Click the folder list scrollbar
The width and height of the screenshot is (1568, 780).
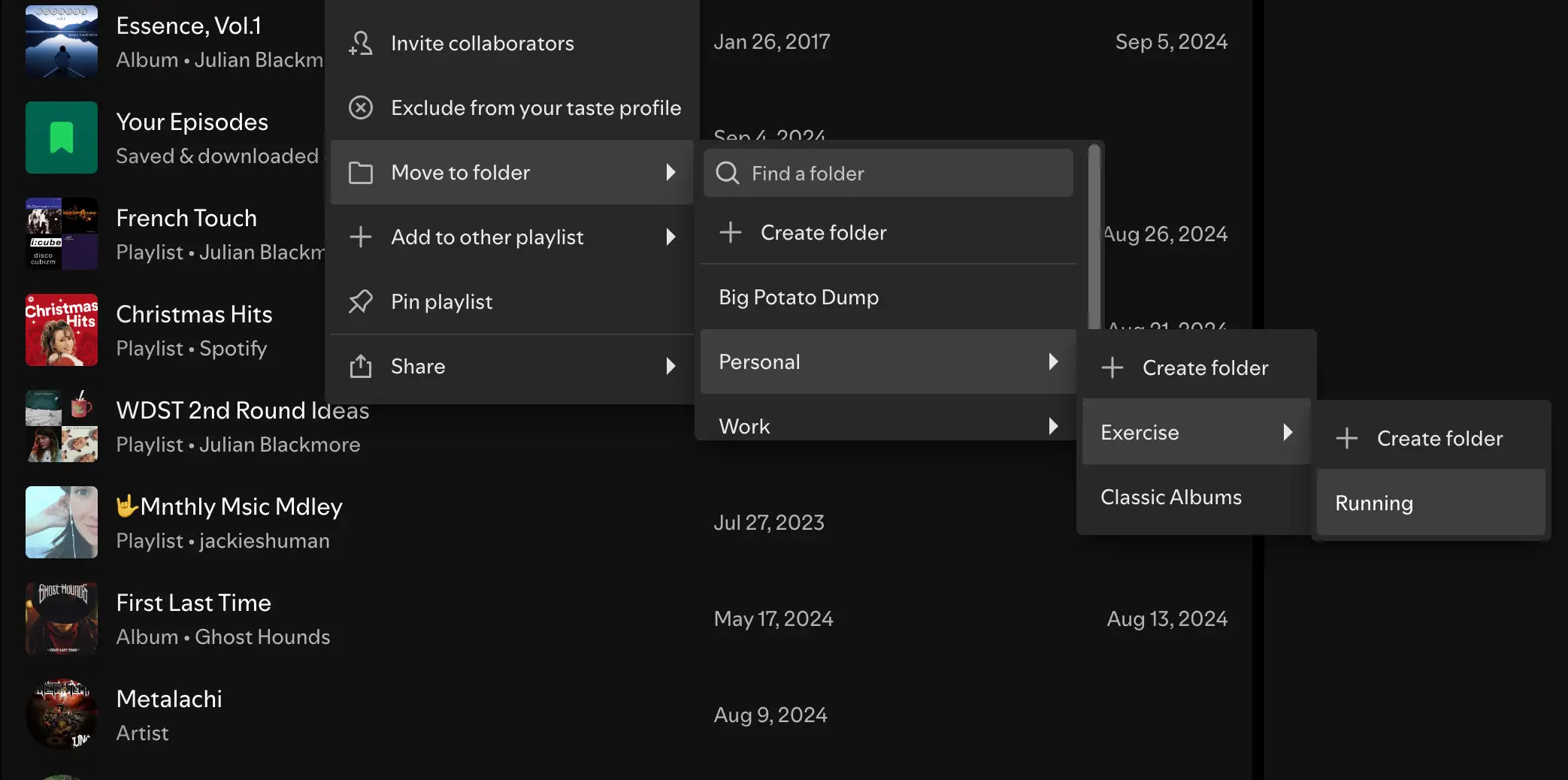tap(1094, 233)
